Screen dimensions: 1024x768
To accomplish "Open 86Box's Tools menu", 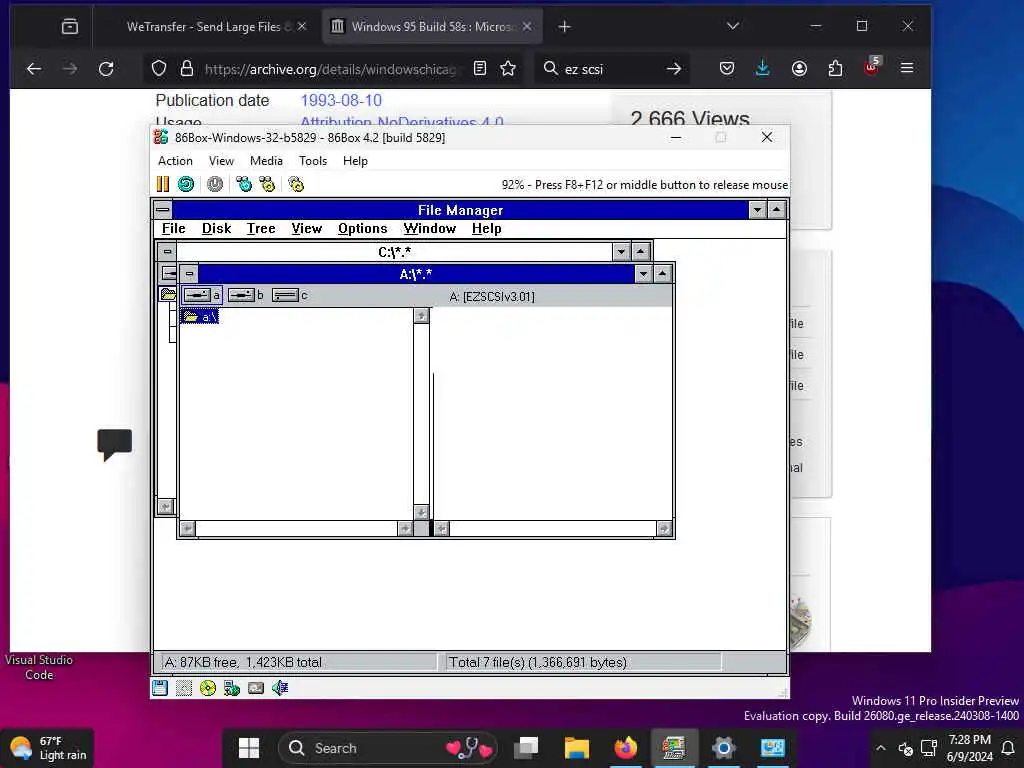I will point(313,161).
